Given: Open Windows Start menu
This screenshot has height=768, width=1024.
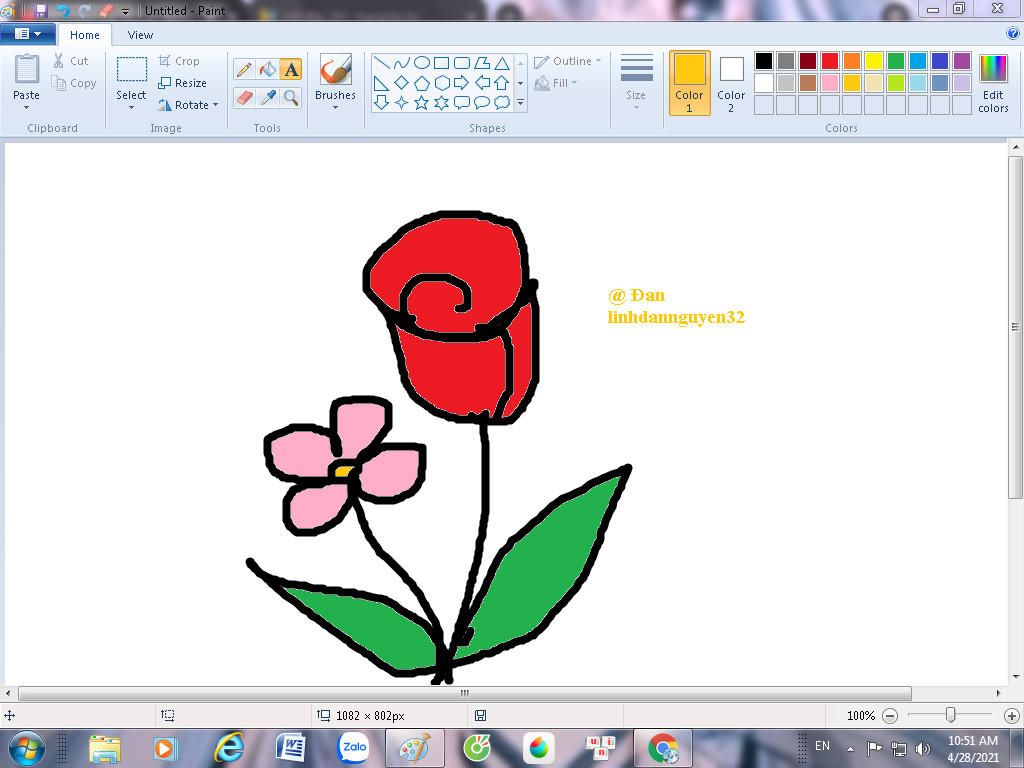Looking at the screenshot, I should pos(25,748).
